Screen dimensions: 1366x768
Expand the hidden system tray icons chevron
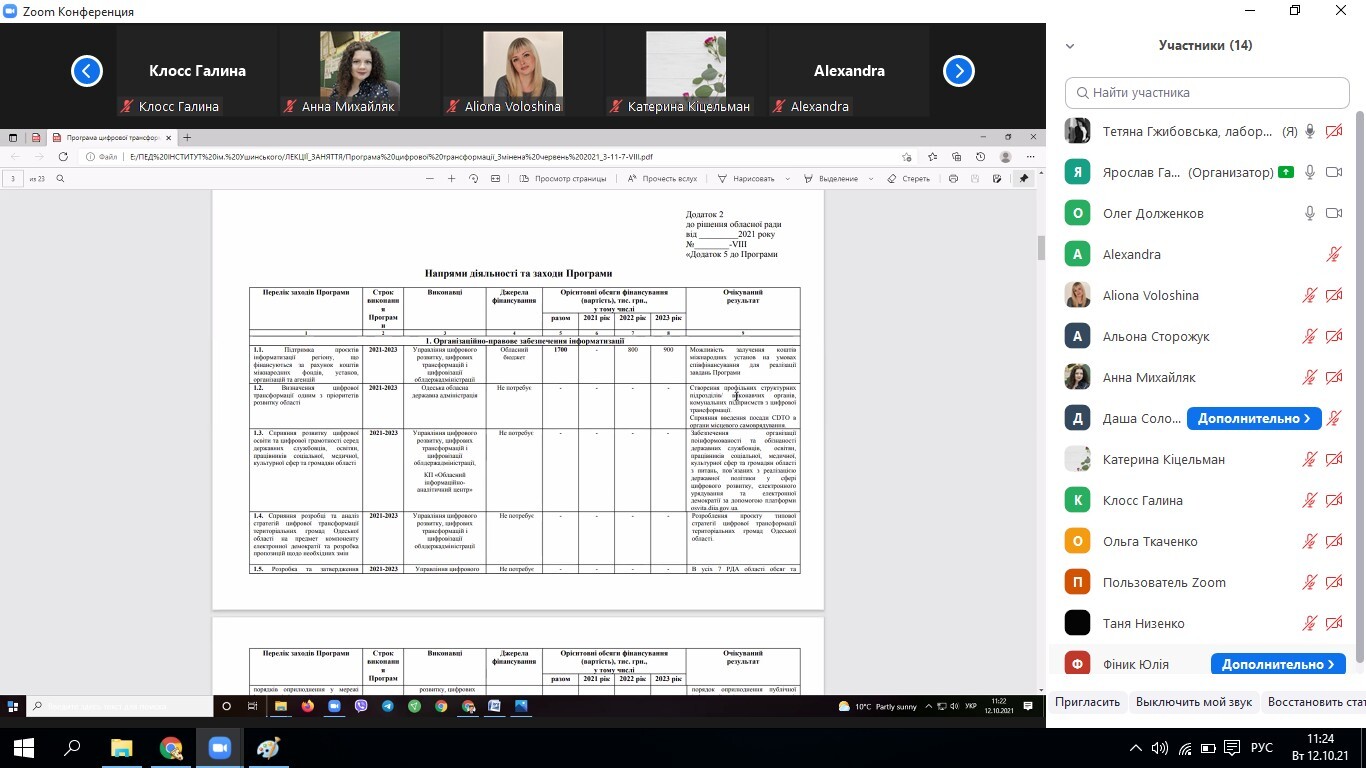click(1136, 747)
